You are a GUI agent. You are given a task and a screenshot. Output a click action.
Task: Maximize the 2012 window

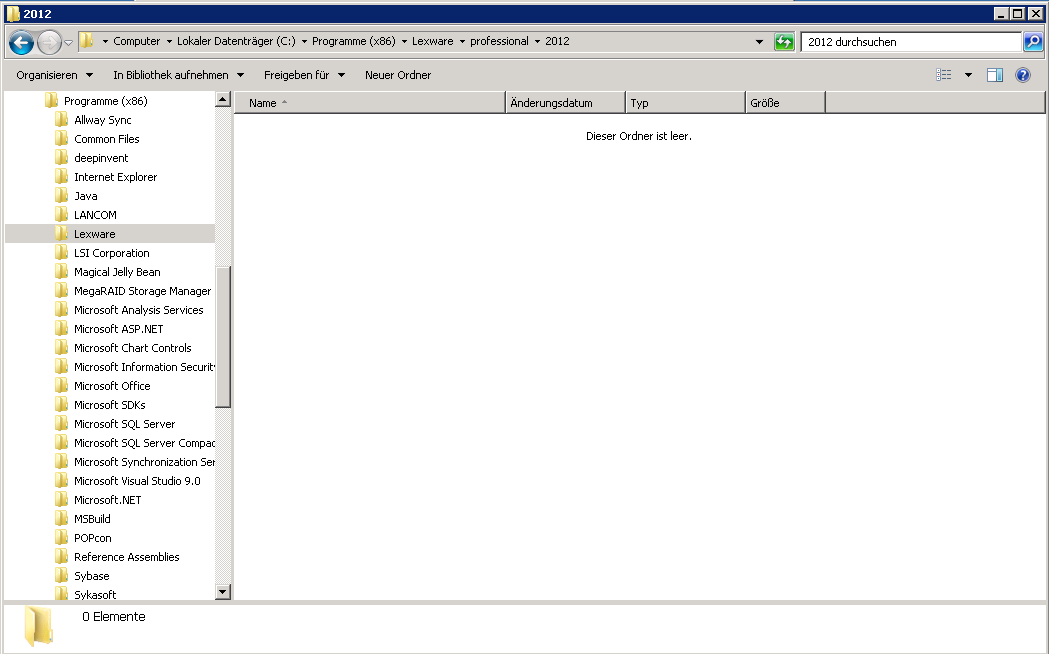tap(1018, 13)
